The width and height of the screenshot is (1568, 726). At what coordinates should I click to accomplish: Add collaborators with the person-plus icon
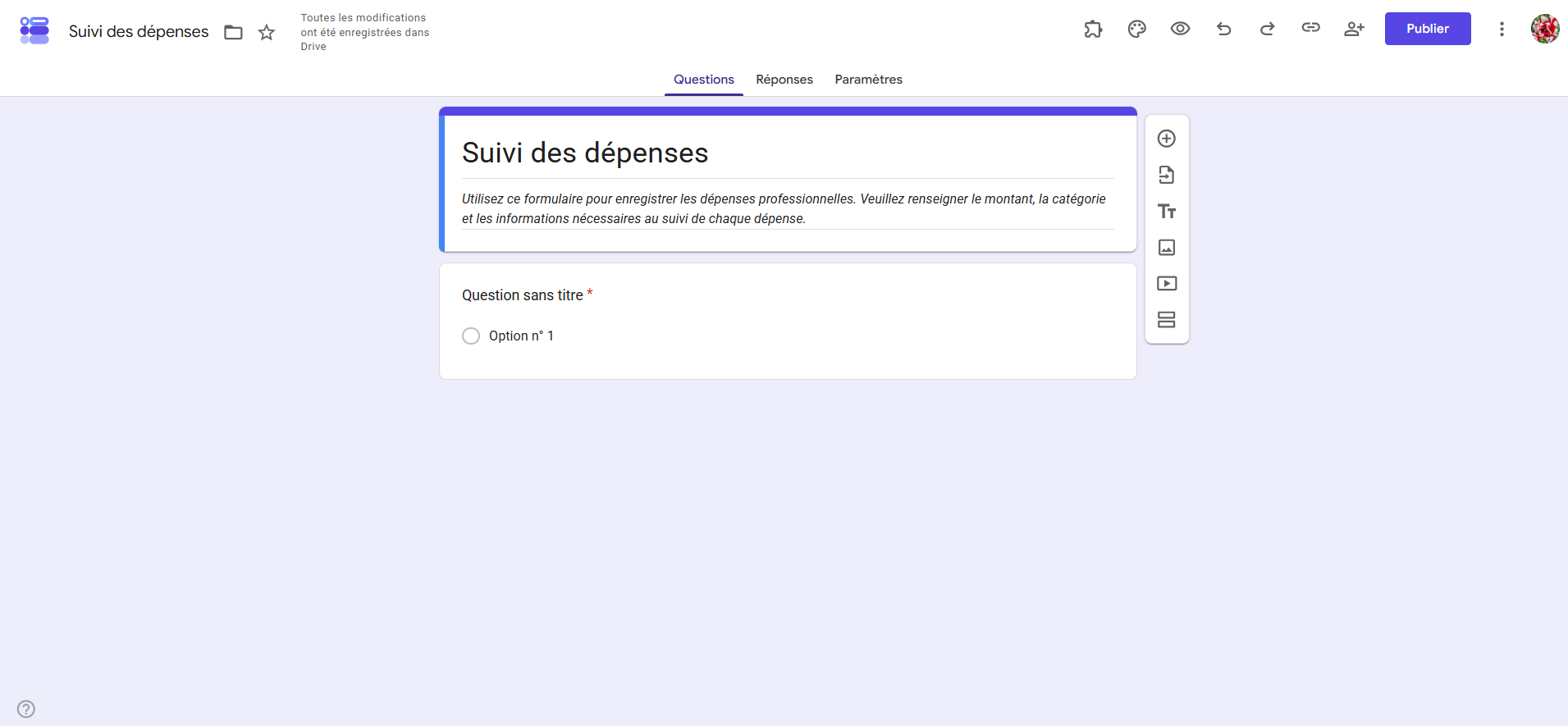[1354, 29]
